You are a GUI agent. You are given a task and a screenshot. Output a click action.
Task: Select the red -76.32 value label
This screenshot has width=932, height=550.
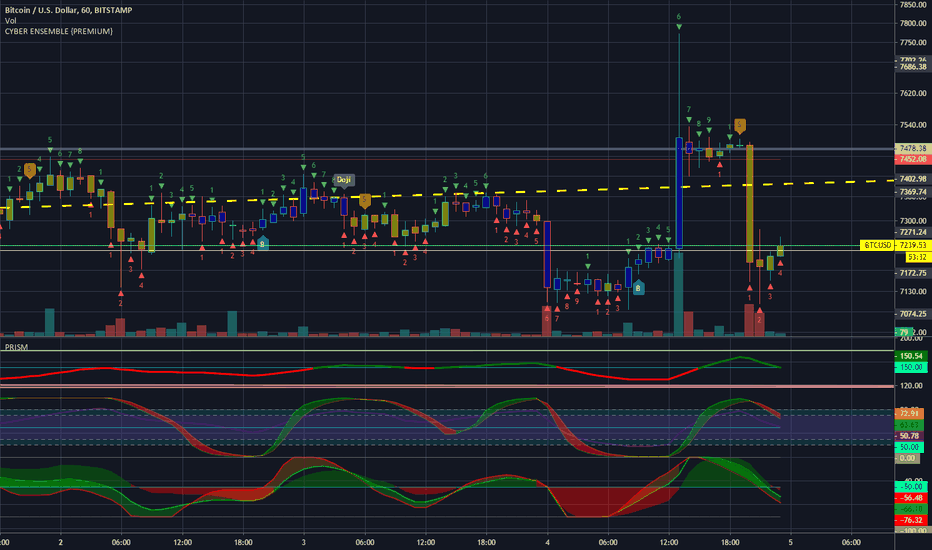click(911, 520)
